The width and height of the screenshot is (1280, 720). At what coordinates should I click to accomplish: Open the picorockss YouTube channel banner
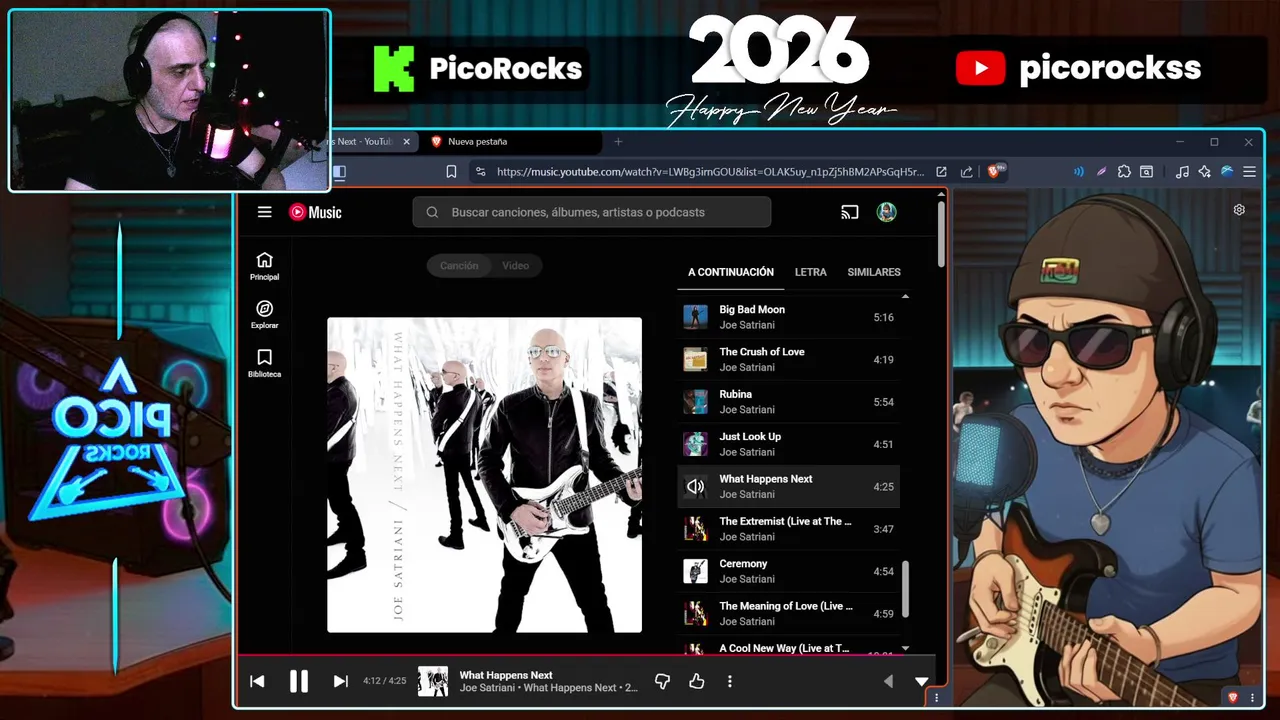point(1078,68)
